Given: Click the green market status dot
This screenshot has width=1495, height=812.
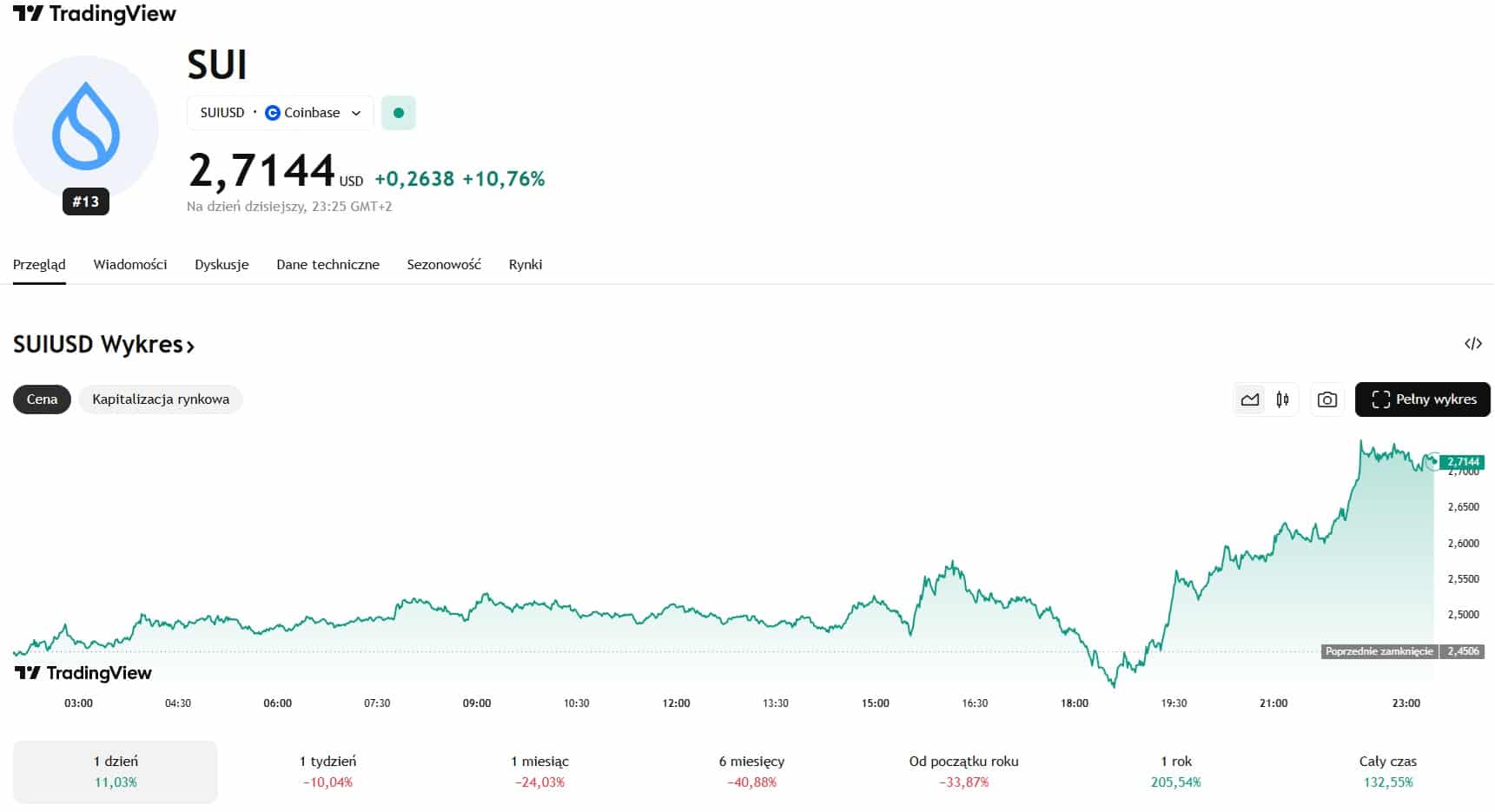Looking at the screenshot, I should coord(399,113).
